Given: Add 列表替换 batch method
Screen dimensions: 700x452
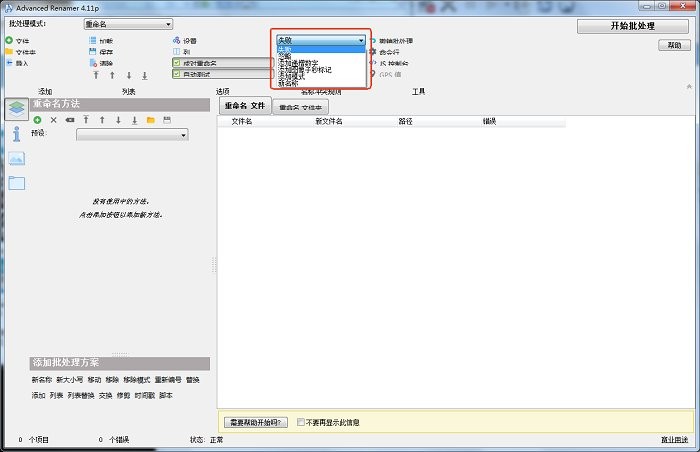Looking at the screenshot, I should 81,395.
